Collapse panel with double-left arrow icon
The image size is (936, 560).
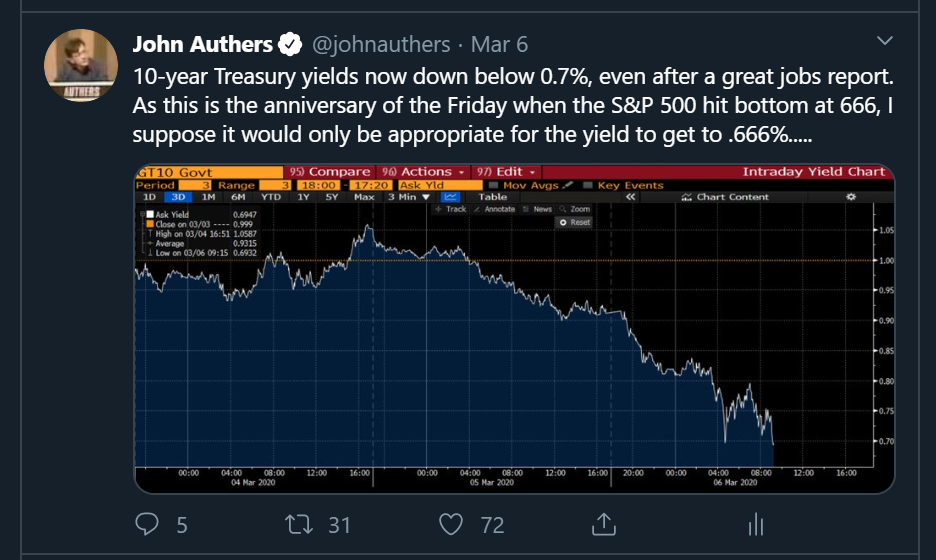[630, 197]
